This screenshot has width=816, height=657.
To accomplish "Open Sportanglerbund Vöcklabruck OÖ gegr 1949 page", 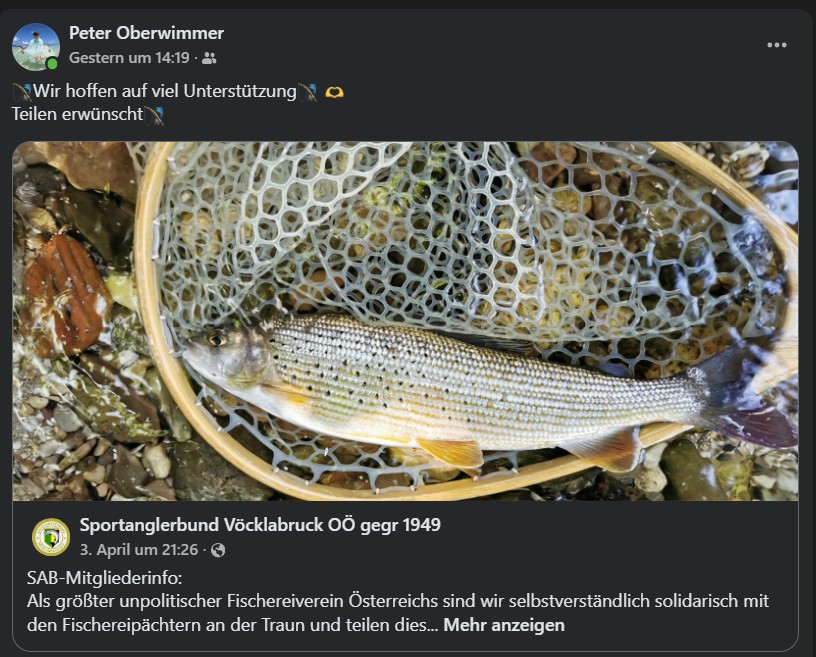I will point(260,525).
